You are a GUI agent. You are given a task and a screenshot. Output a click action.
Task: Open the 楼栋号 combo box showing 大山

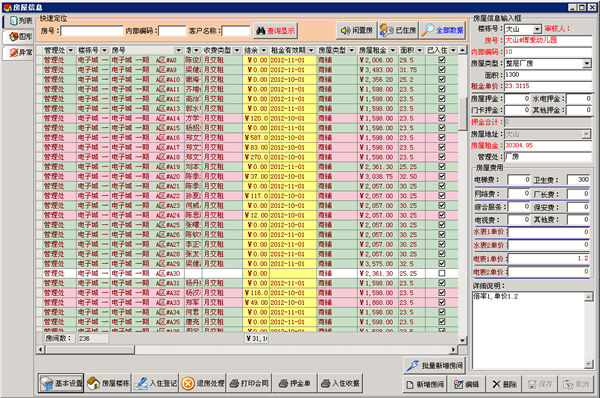point(537,29)
